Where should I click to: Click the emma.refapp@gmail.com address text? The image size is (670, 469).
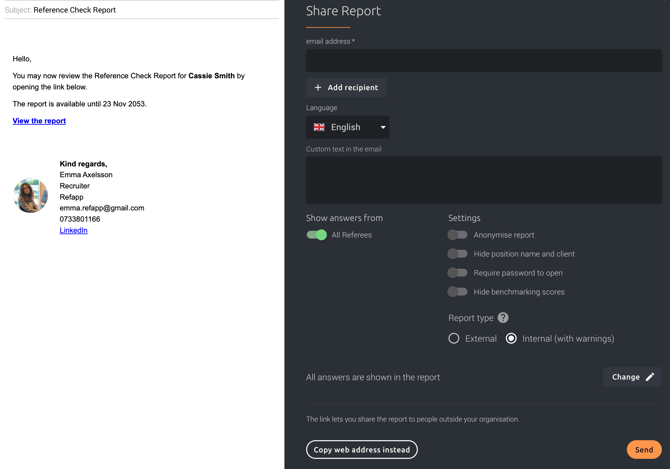[102, 208]
